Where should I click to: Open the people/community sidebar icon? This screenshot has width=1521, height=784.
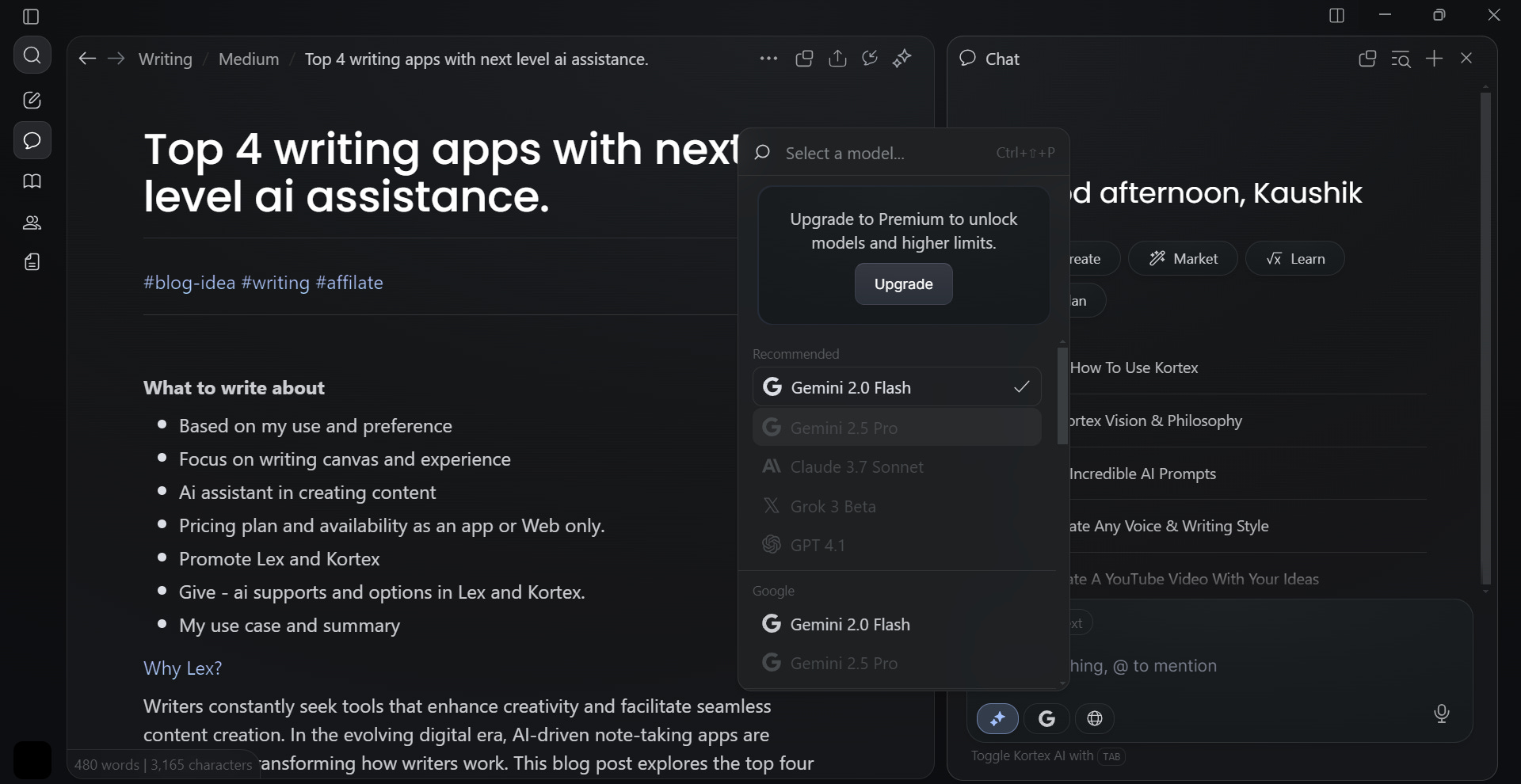tap(32, 223)
